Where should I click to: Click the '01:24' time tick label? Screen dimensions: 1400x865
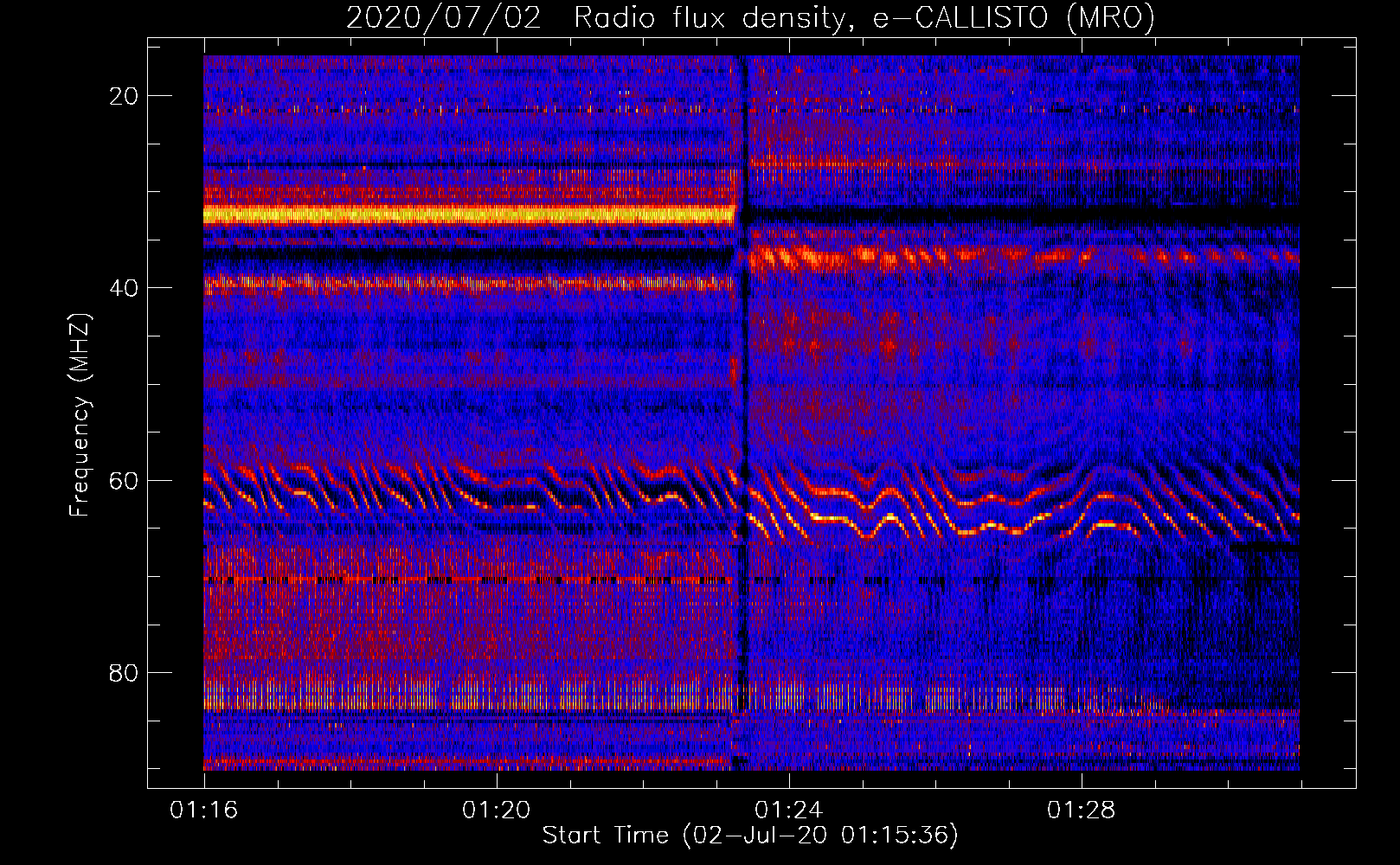pos(789,811)
